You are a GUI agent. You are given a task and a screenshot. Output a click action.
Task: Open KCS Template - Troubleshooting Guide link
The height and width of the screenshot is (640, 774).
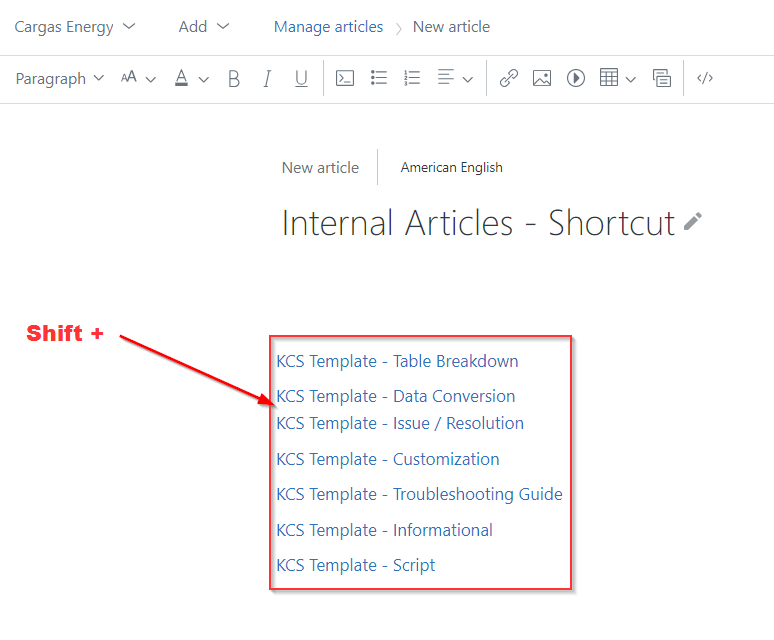(x=420, y=494)
